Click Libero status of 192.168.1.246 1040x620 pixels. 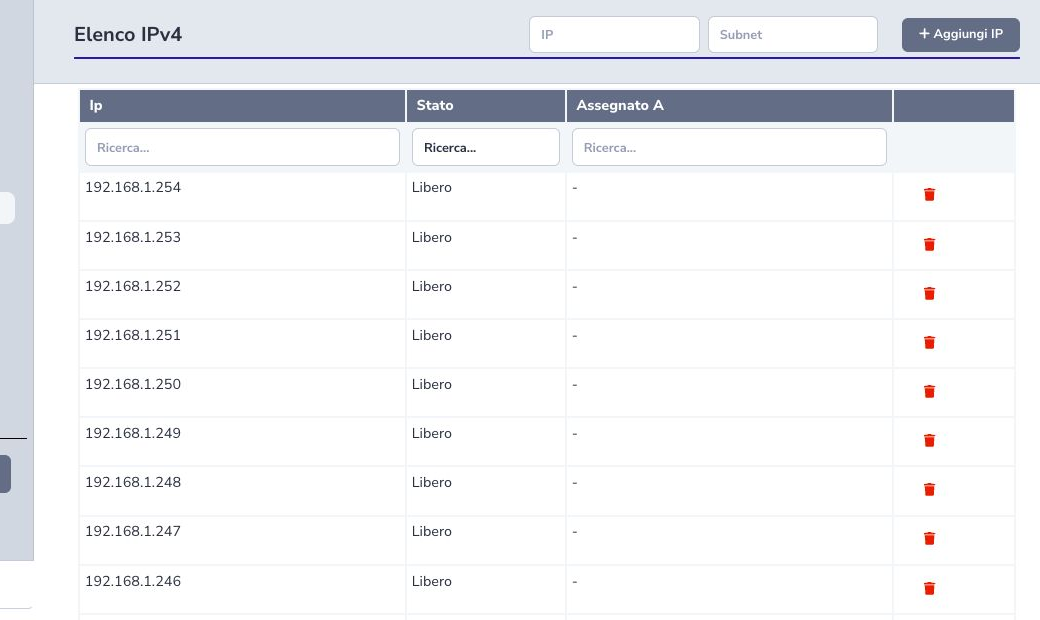click(x=431, y=581)
